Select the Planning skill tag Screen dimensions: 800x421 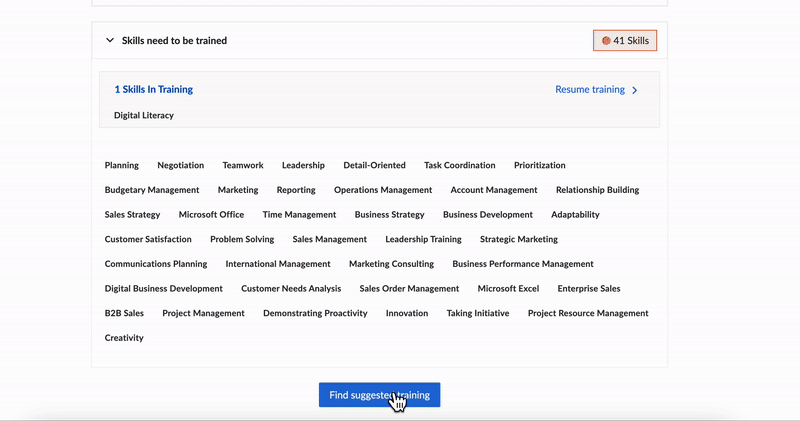tap(121, 165)
